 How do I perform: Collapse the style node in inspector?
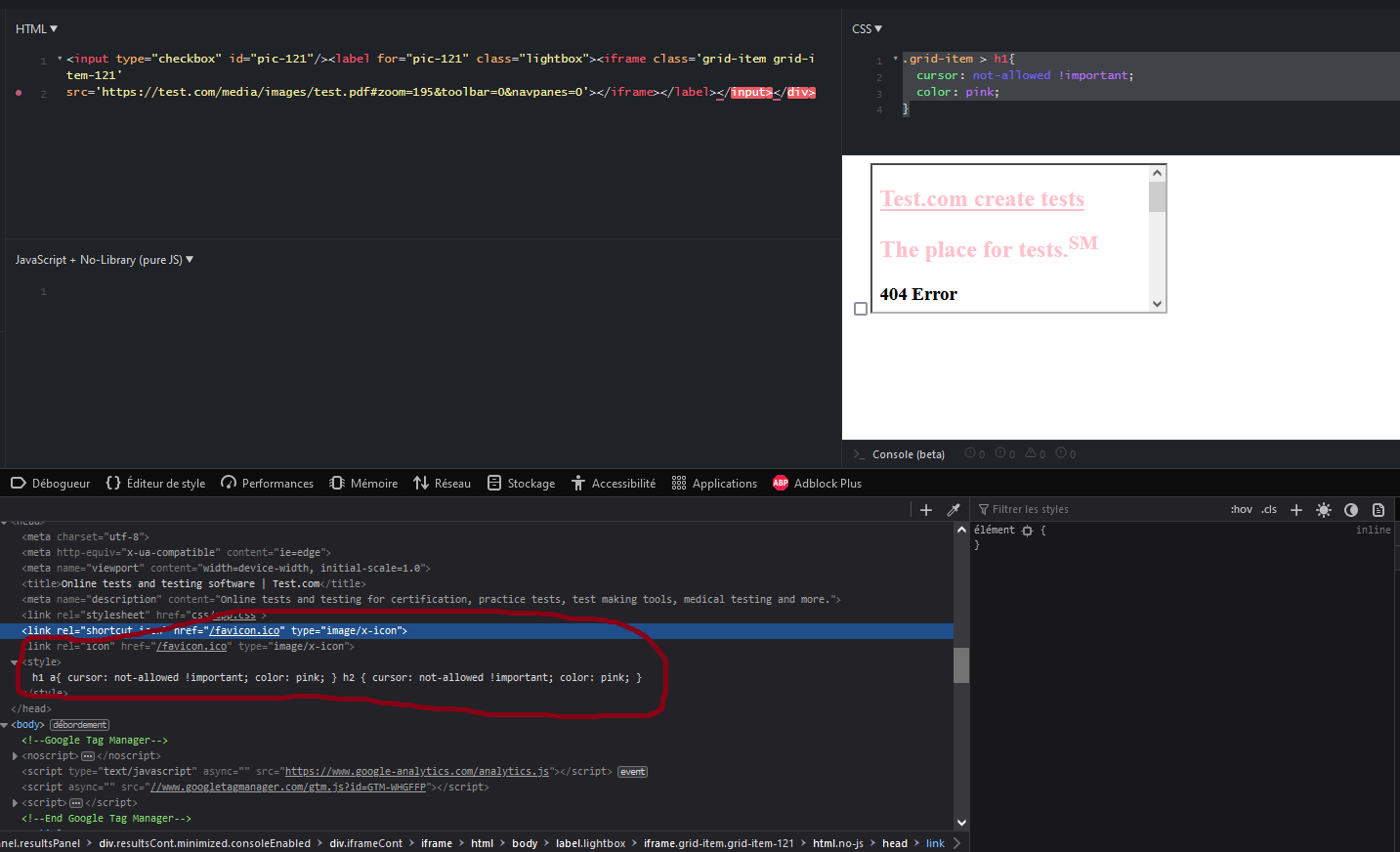[x=15, y=662]
